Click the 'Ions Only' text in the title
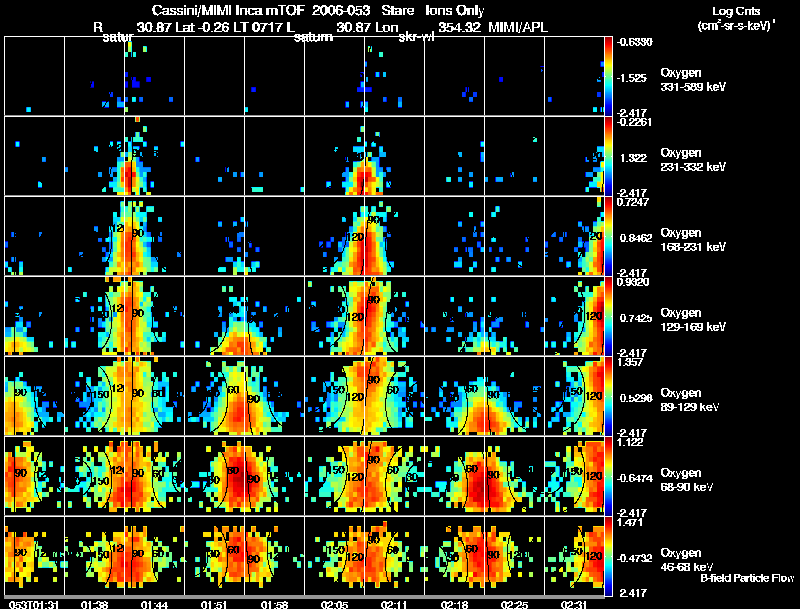The width and height of the screenshot is (800, 609). (455, 11)
